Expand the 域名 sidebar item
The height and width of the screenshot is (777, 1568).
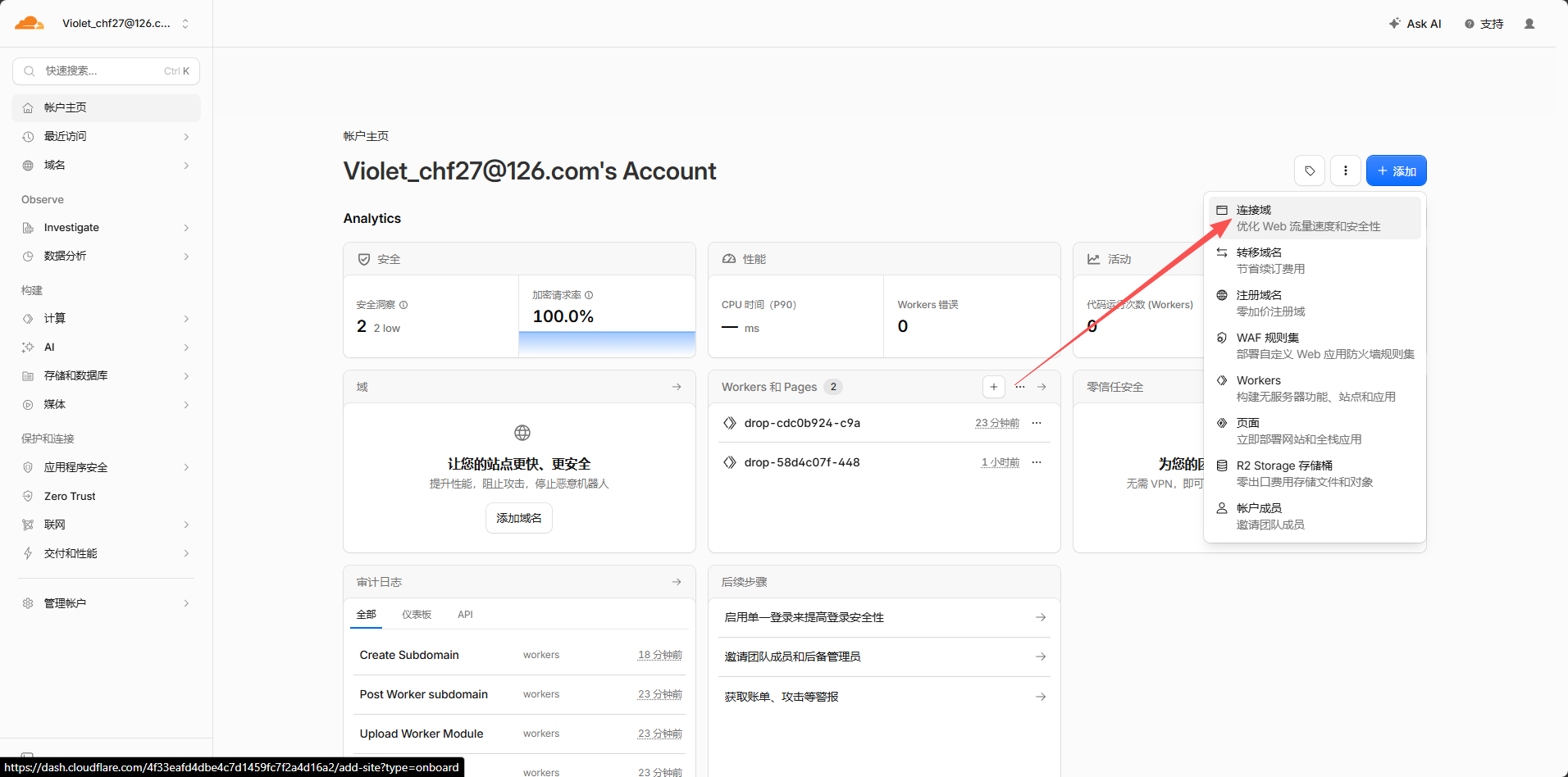coord(106,165)
